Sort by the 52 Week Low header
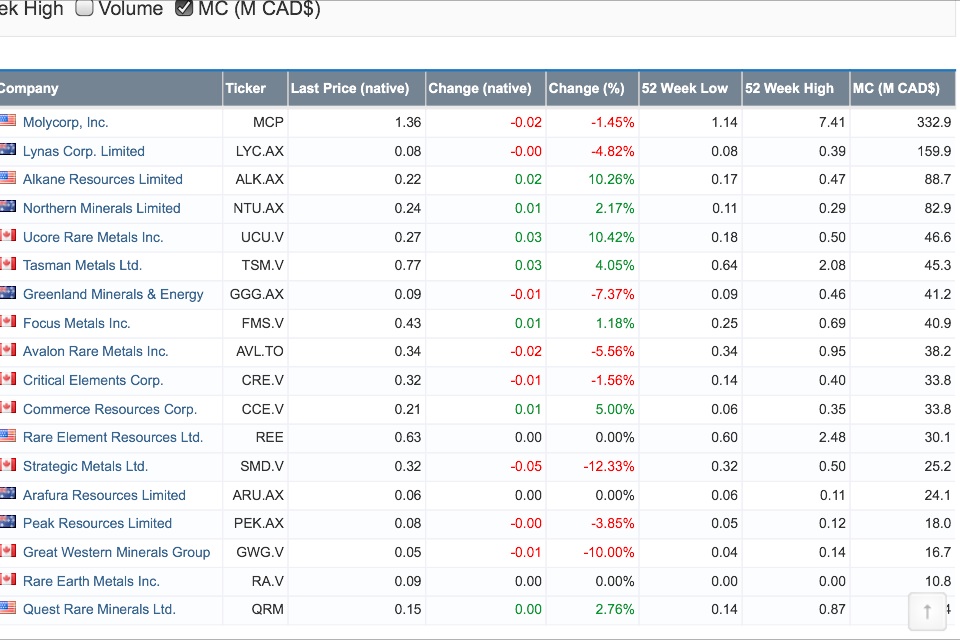960x640 pixels. pyautogui.click(x=685, y=88)
